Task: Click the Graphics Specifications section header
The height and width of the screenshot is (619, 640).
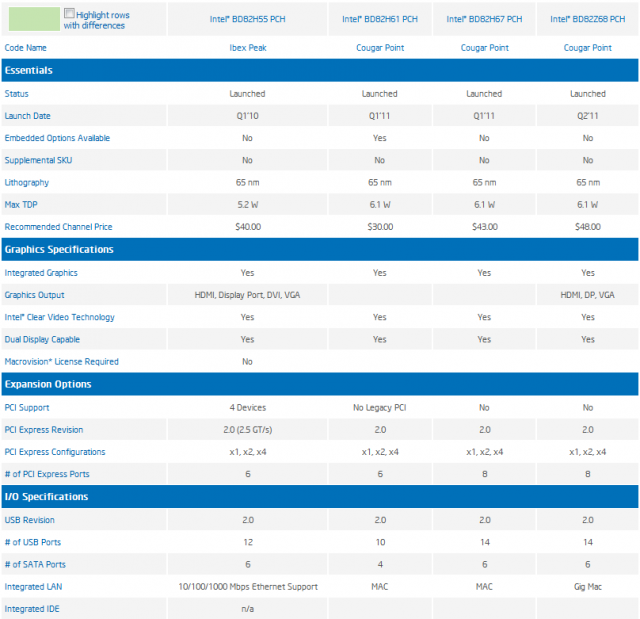Action: pyautogui.click(x=320, y=249)
